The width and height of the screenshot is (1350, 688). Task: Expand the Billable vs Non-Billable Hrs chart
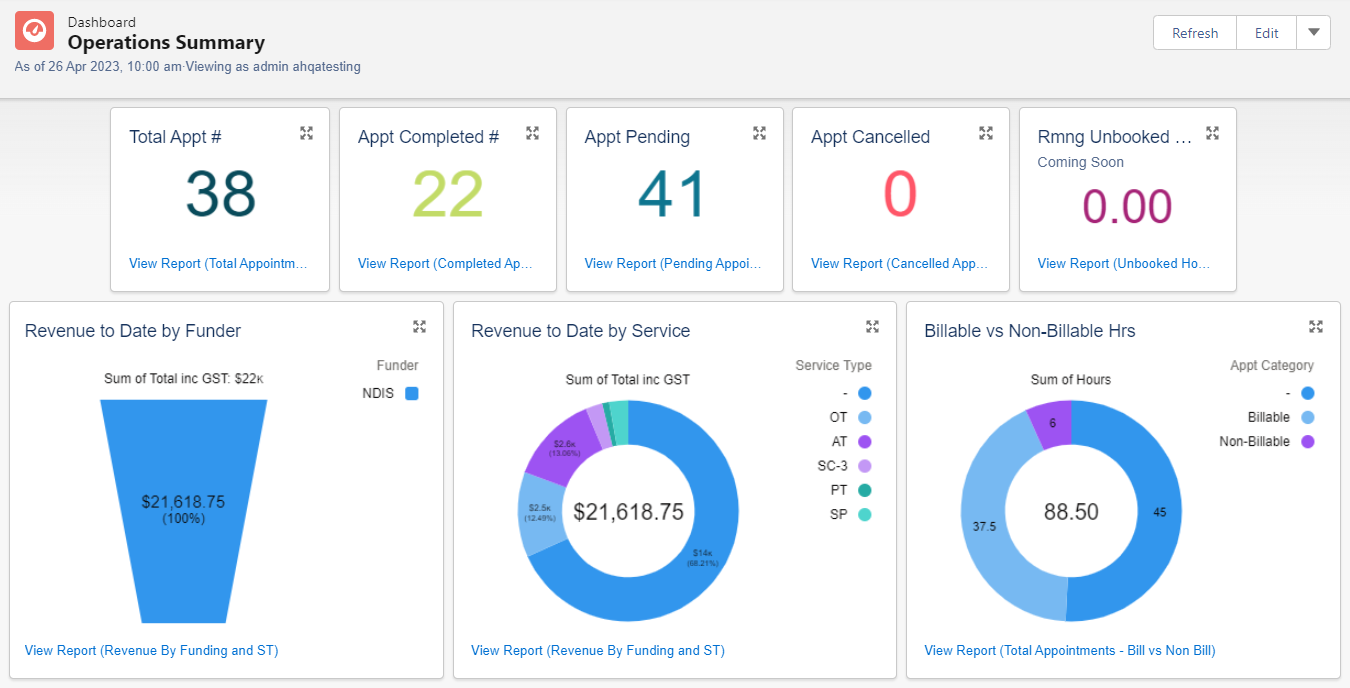click(1315, 326)
